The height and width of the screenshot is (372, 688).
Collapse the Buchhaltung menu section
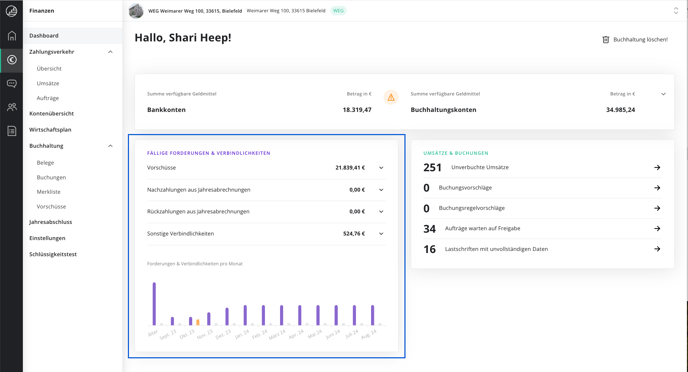pyautogui.click(x=110, y=146)
